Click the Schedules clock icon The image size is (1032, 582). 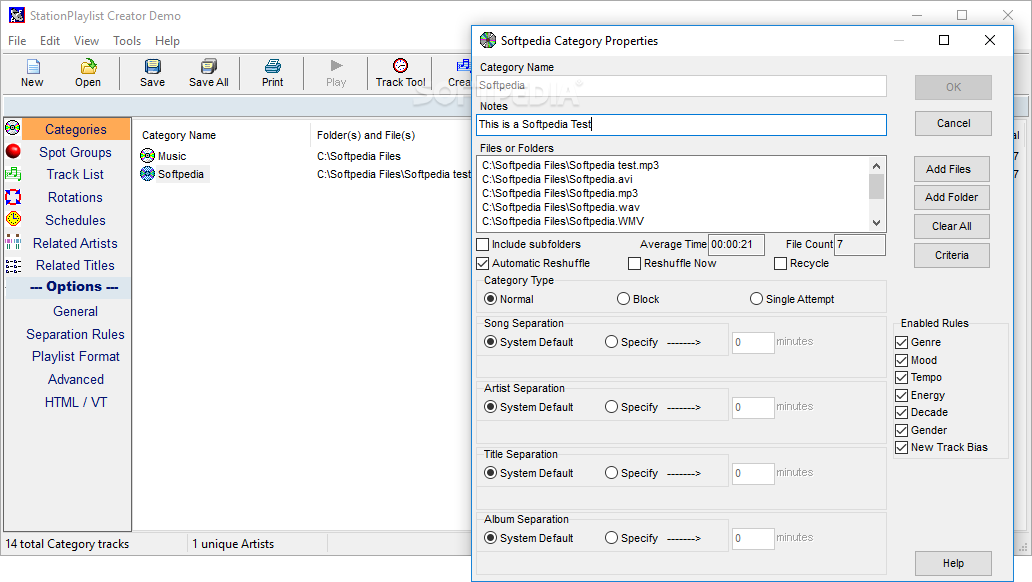(x=13, y=219)
